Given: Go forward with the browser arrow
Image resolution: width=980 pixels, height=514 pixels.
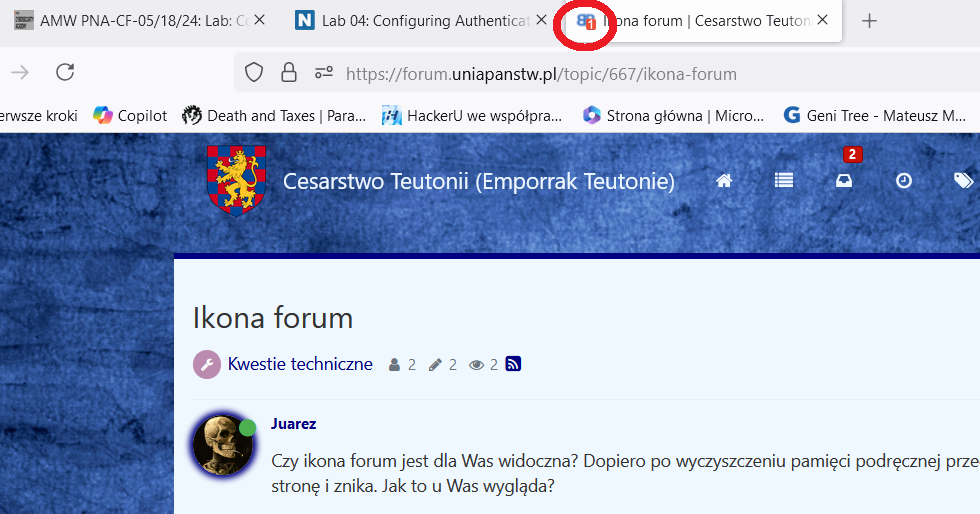Looking at the screenshot, I should 20,73.
